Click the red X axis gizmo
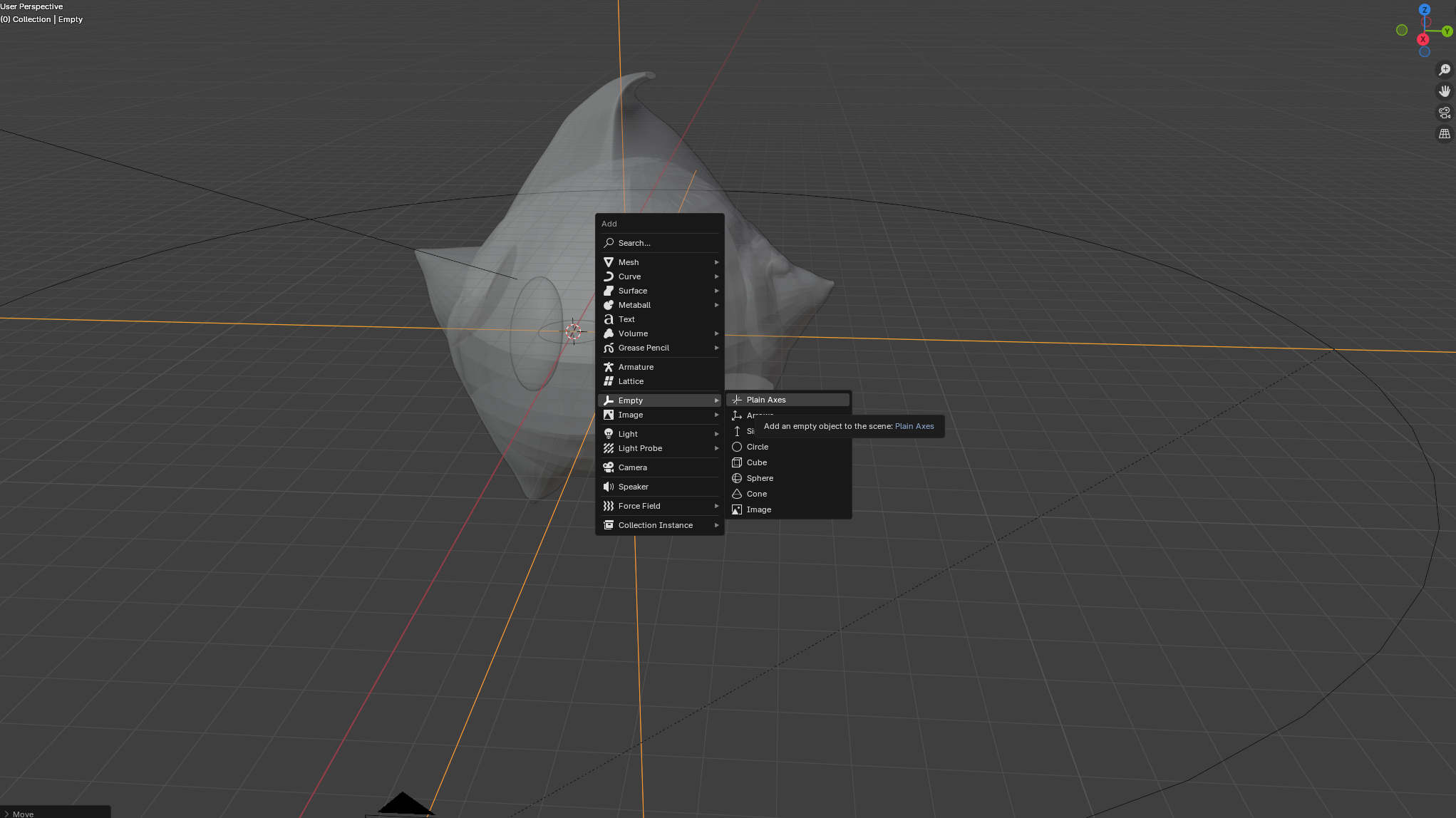Viewport: 1456px width, 818px height. click(1423, 39)
